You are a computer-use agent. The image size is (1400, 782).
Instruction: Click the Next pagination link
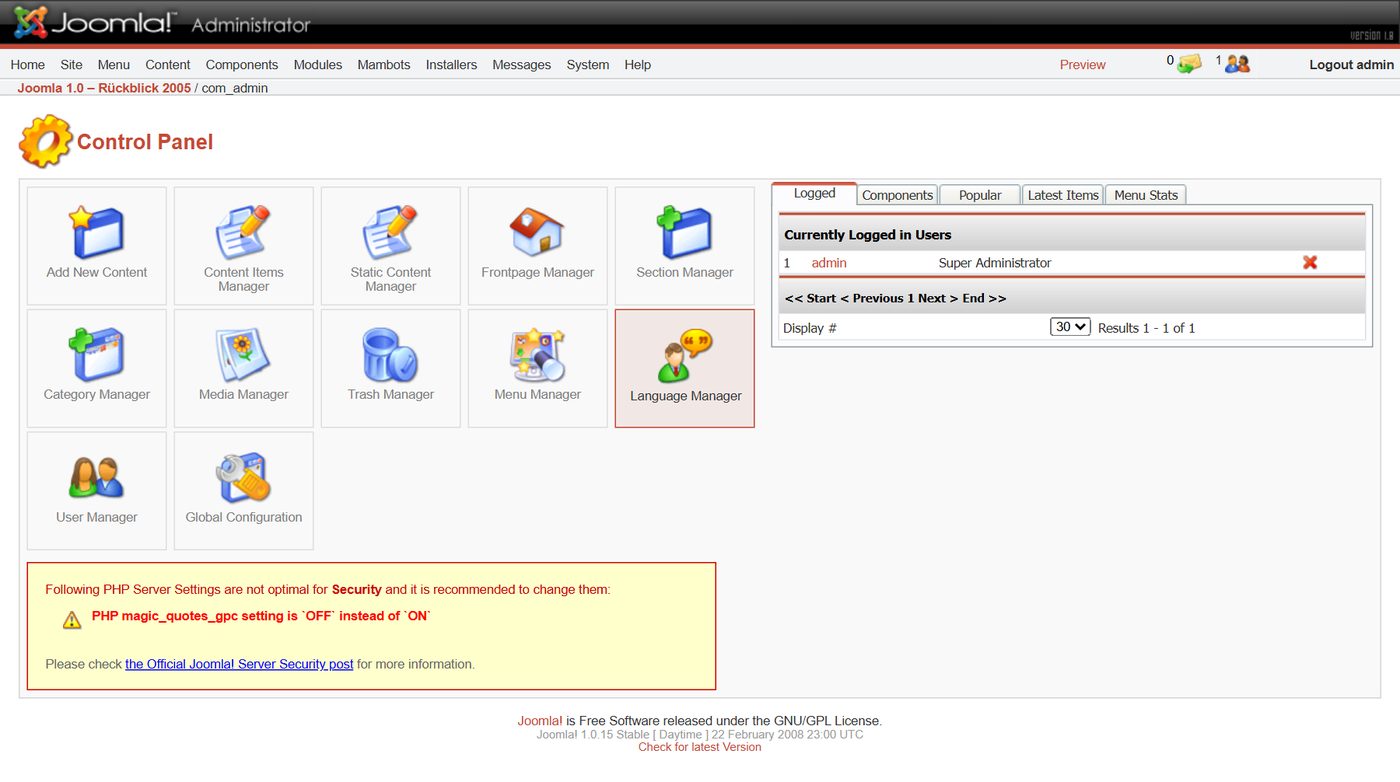[x=932, y=298]
